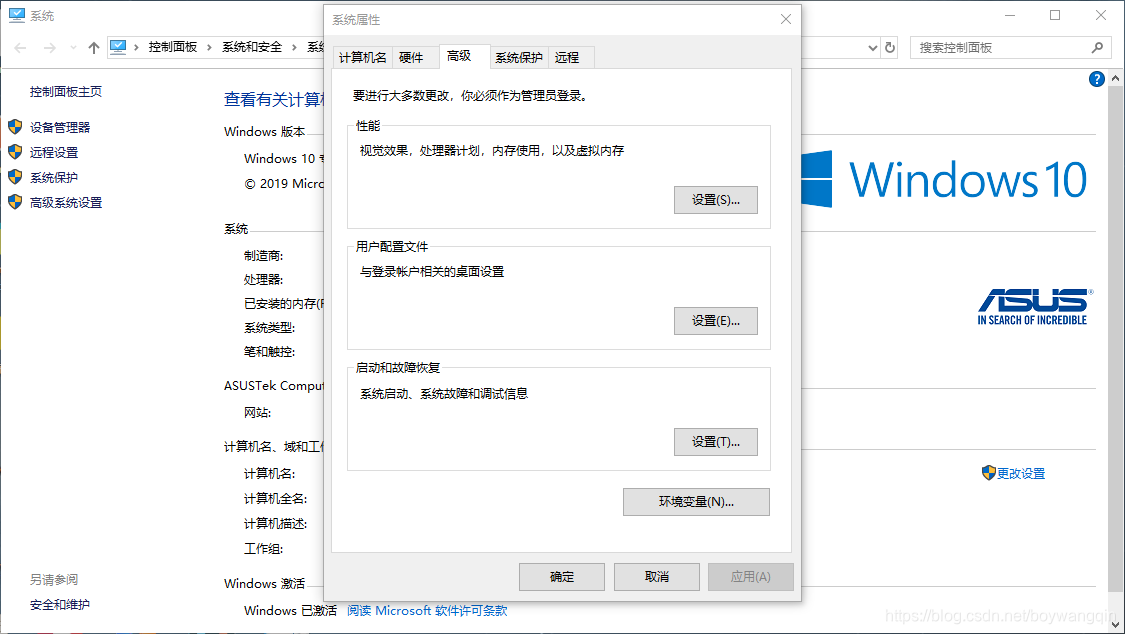Image resolution: width=1125 pixels, height=634 pixels.
Task: Maximize the 系统 window
Action: (1055, 15)
